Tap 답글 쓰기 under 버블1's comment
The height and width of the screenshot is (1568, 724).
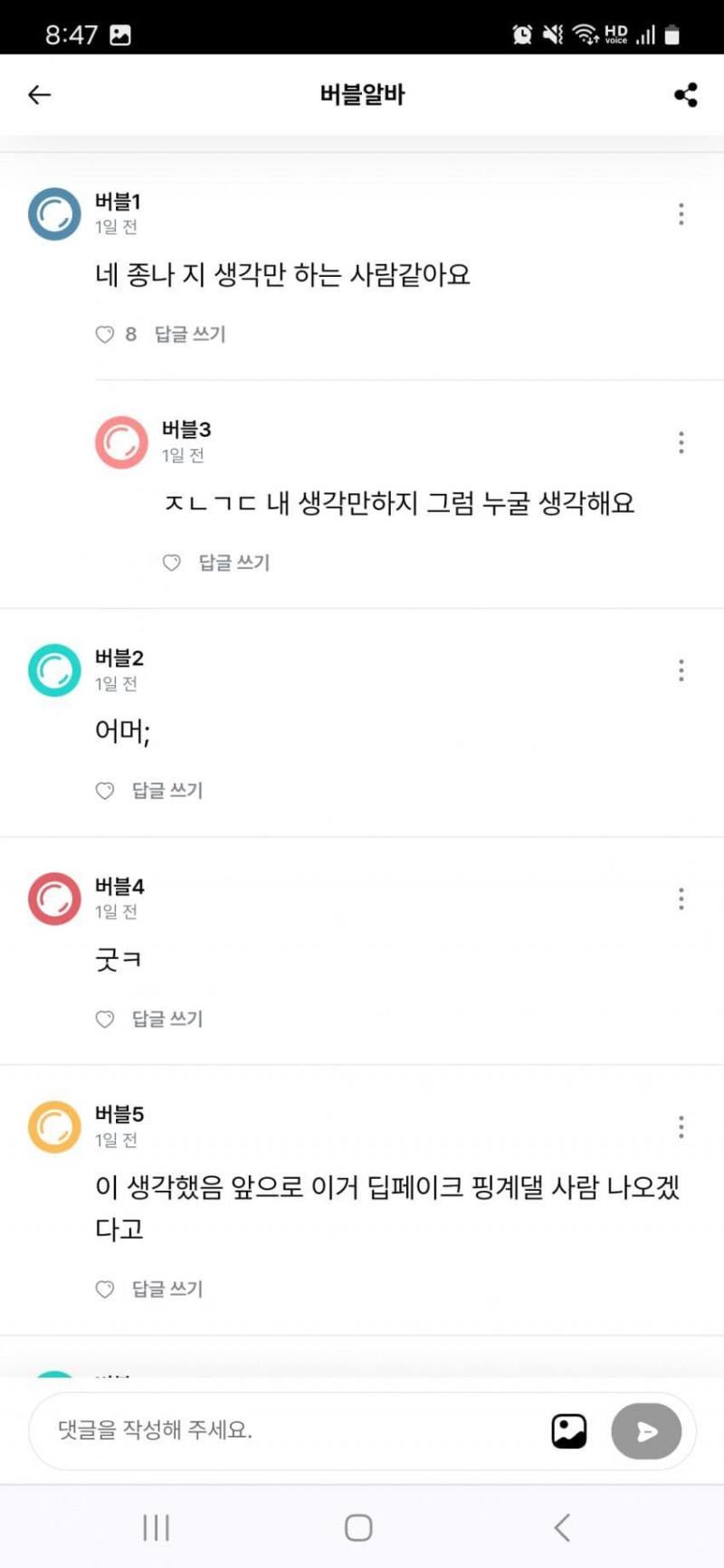click(189, 335)
